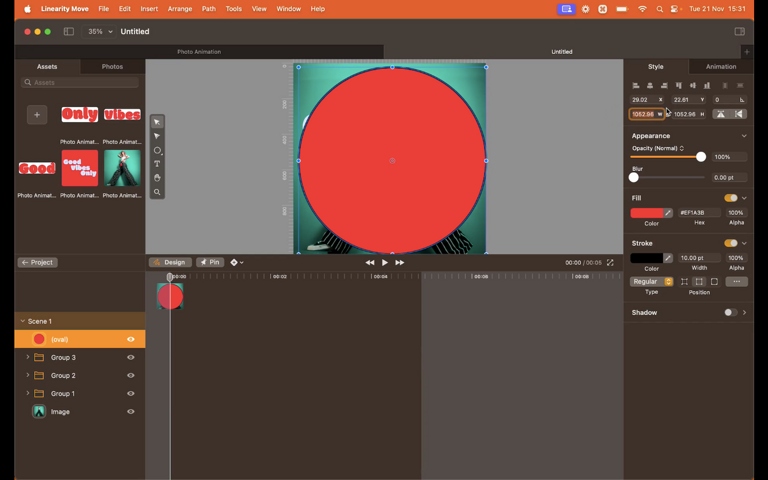Expand Group 3 in the layer list
768x480 pixels.
tap(27, 357)
